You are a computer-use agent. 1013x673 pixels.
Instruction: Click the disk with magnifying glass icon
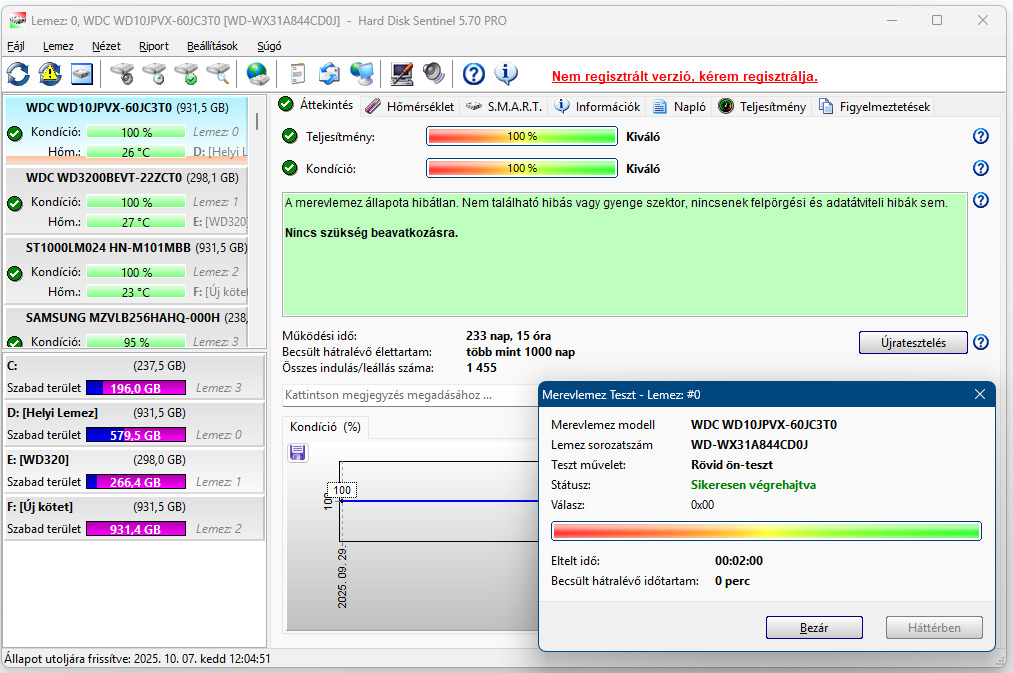(x=218, y=74)
